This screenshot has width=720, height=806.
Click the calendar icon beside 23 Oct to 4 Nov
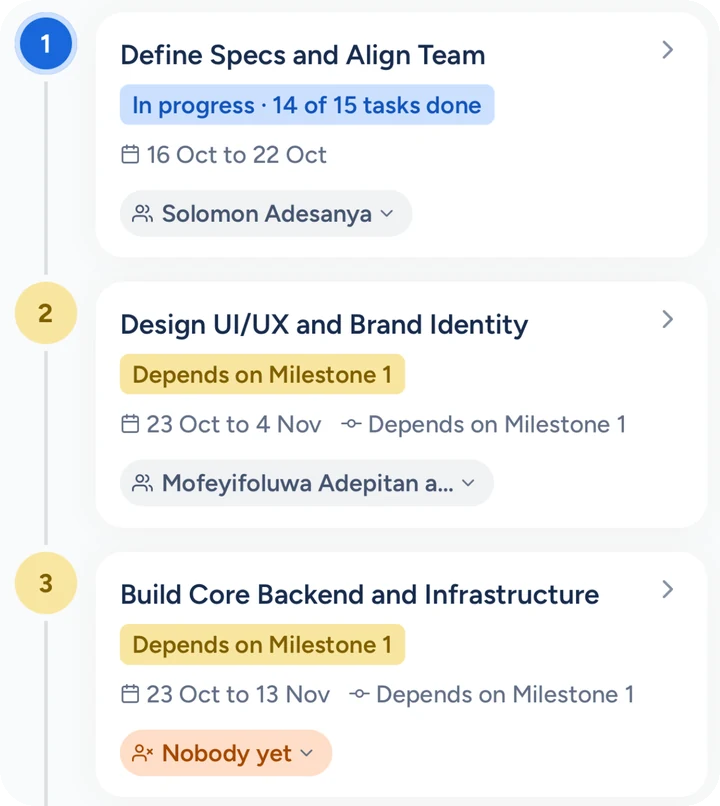click(x=130, y=424)
